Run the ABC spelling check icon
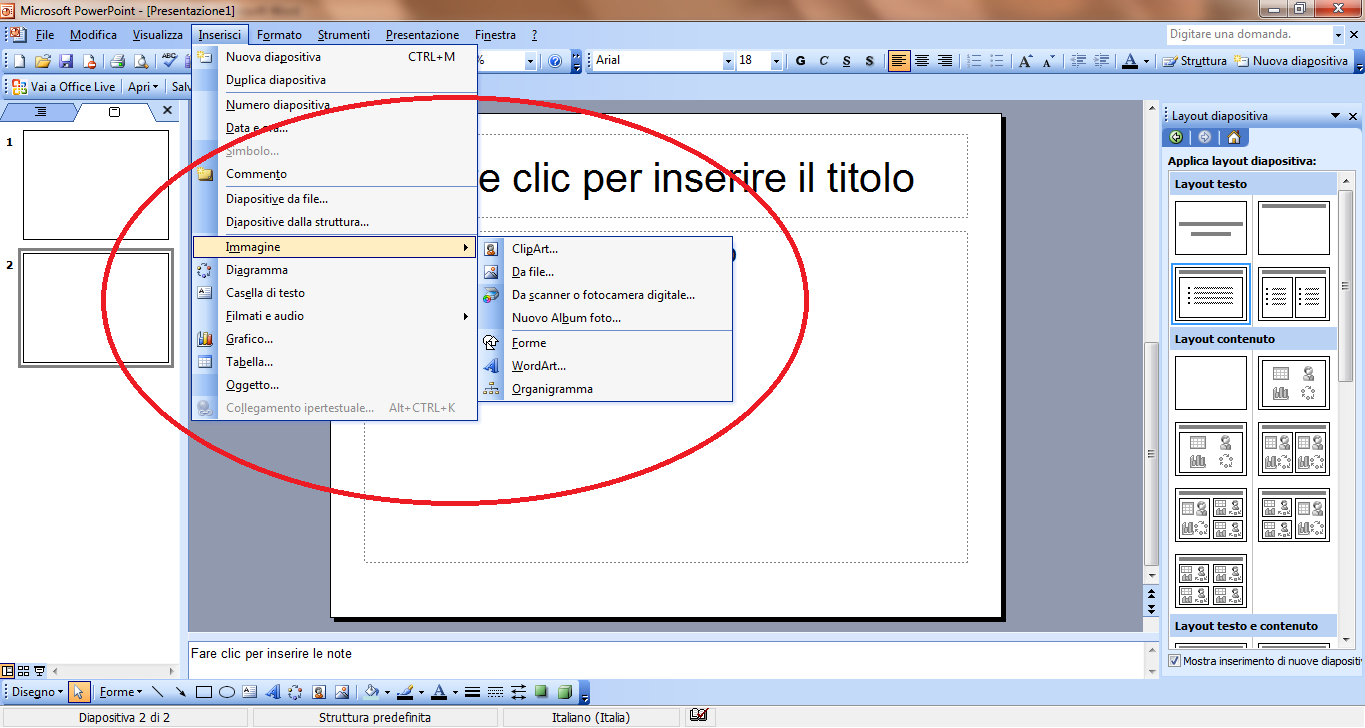 pos(170,61)
